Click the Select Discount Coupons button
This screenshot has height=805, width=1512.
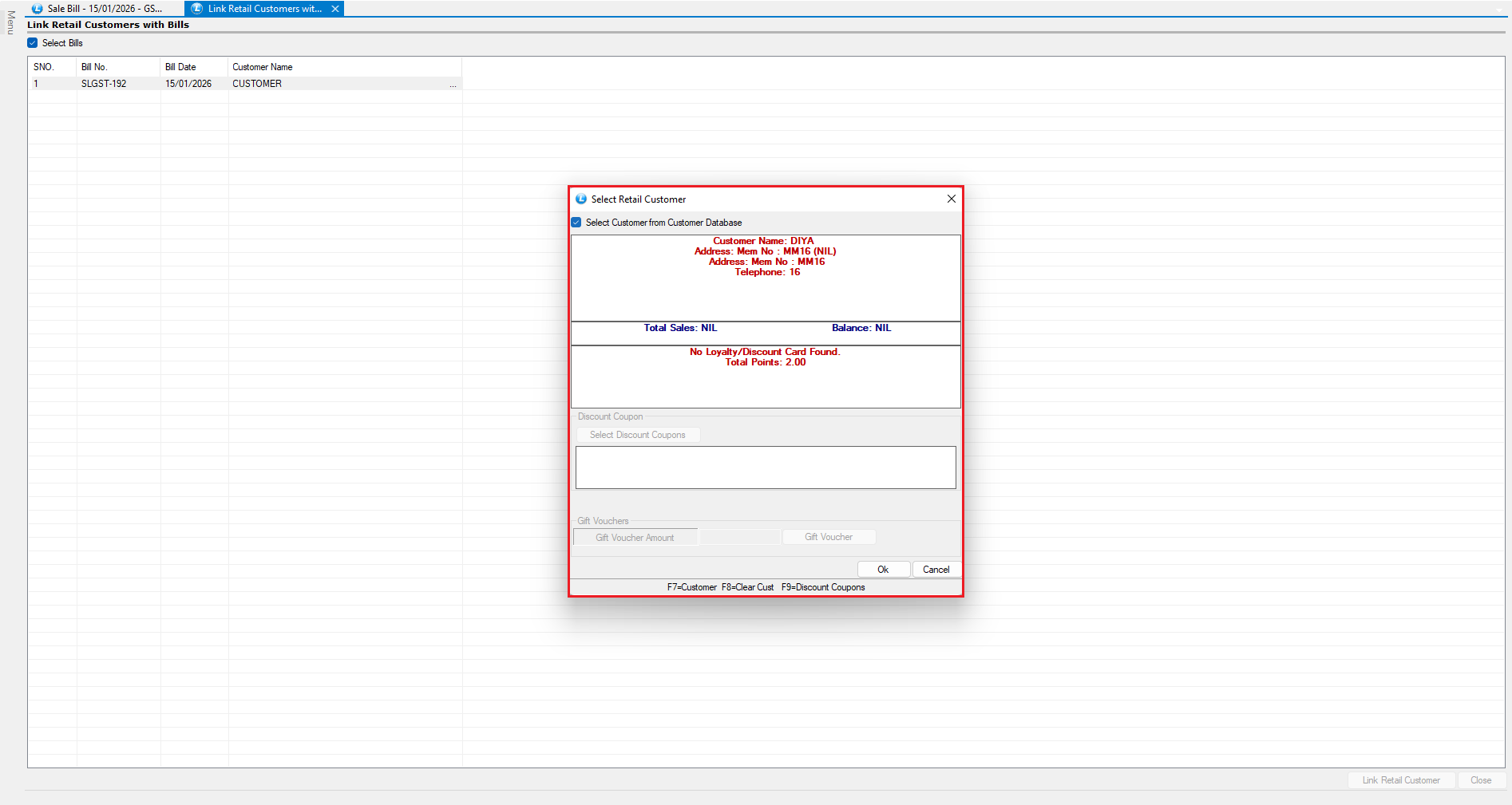pyautogui.click(x=637, y=435)
